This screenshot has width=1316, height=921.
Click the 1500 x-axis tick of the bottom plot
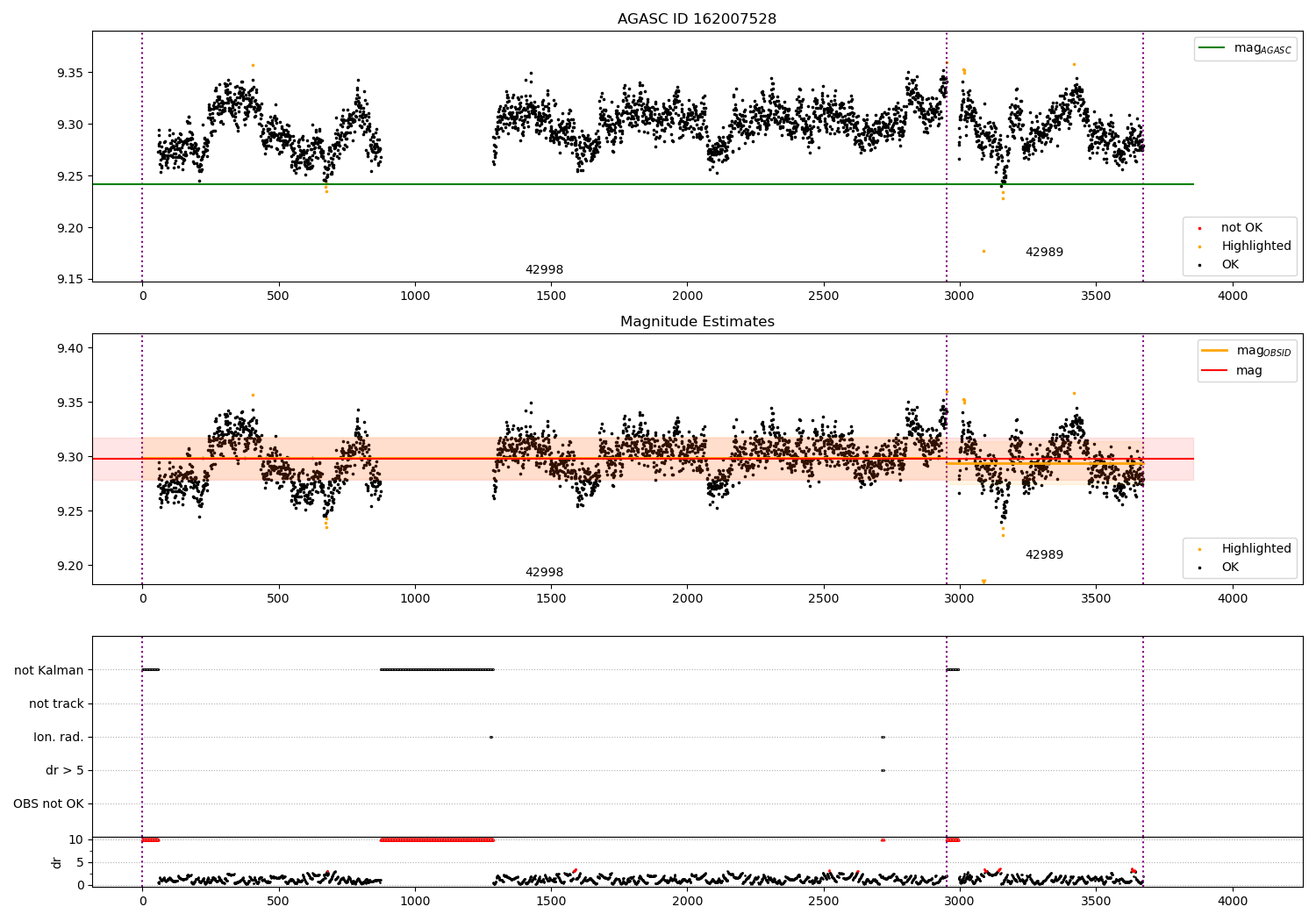coord(551,901)
